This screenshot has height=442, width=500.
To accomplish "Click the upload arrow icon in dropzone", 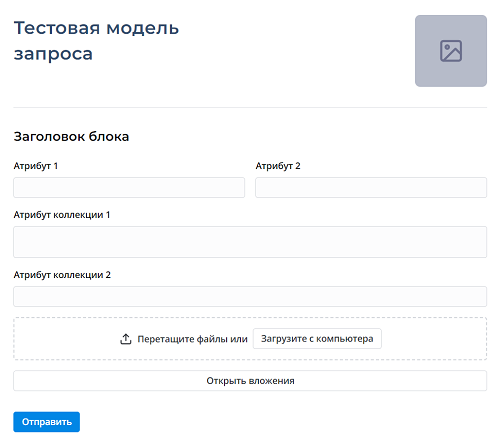I will click(126, 339).
